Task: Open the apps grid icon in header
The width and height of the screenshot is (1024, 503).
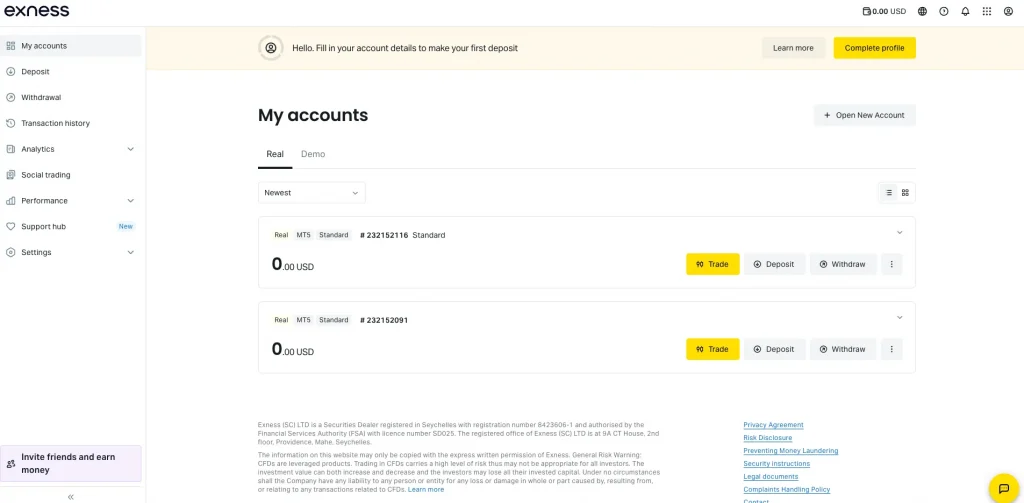Action: pyautogui.click(x=987, y=11)
